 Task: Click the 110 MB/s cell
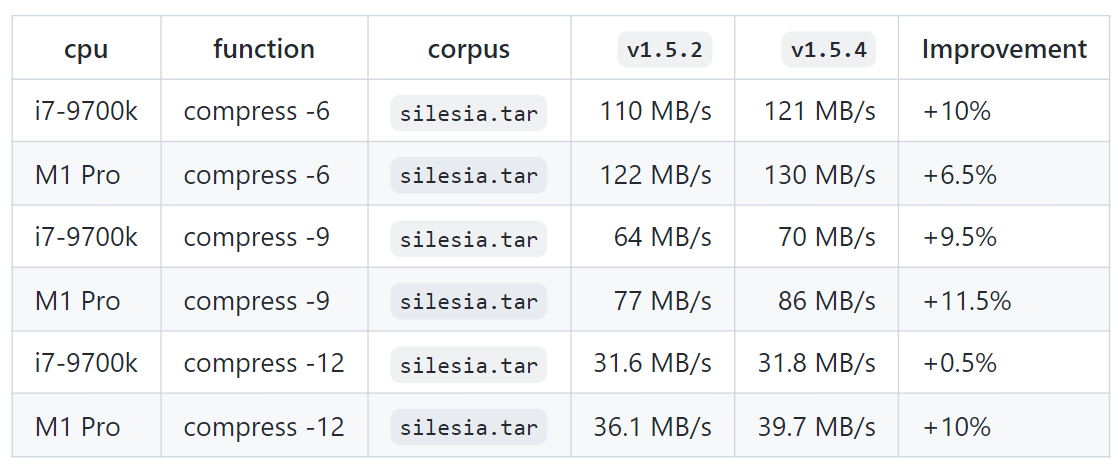click(x=656, y=112)
